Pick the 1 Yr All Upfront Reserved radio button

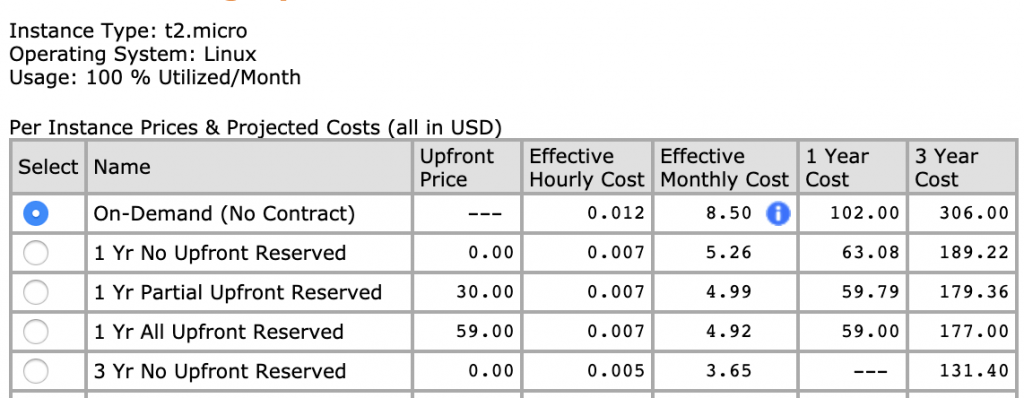[x=35, y=332]
